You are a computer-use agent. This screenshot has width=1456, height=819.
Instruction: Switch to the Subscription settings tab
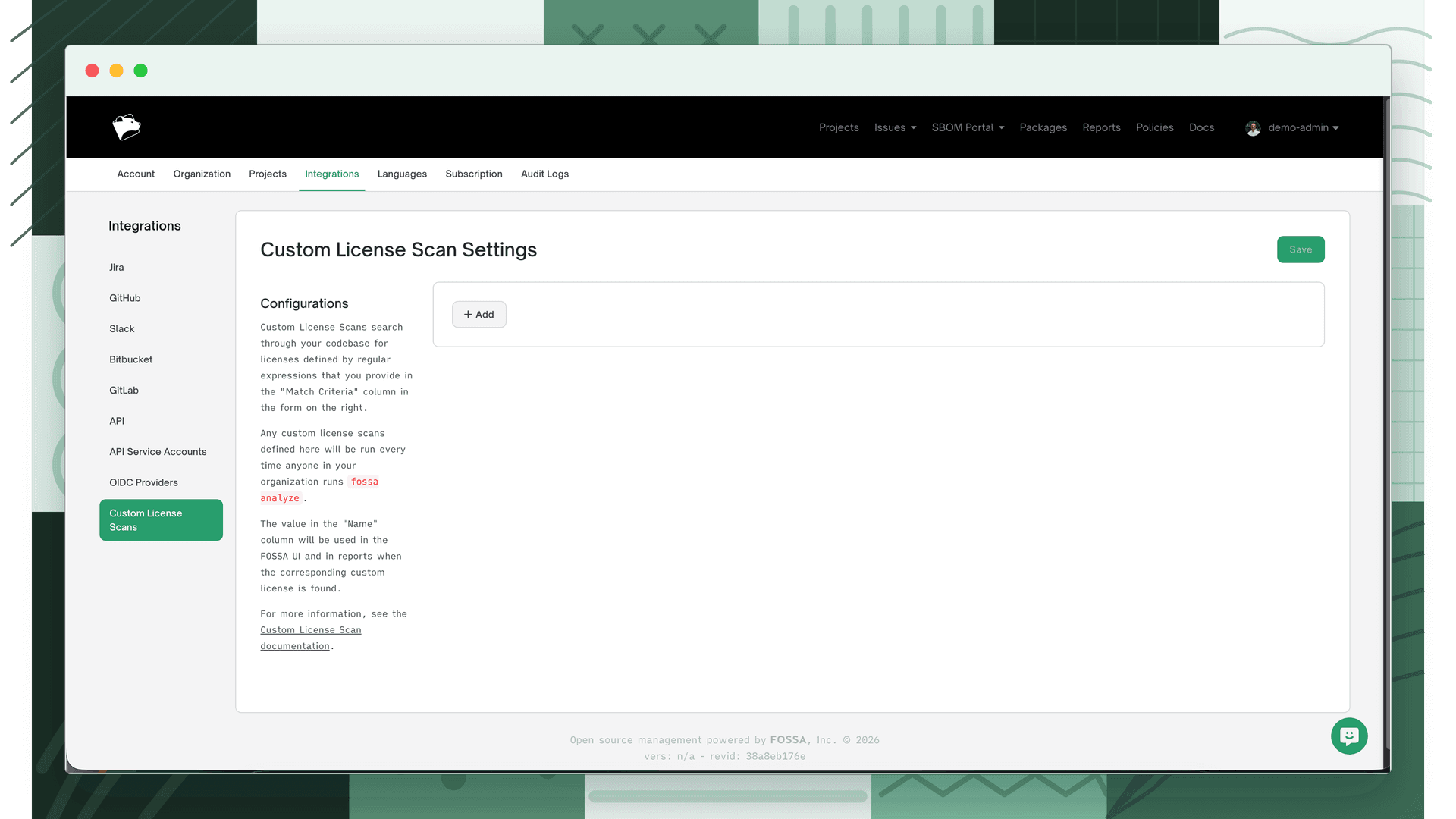pyautogui.click(x=474, y=174)
